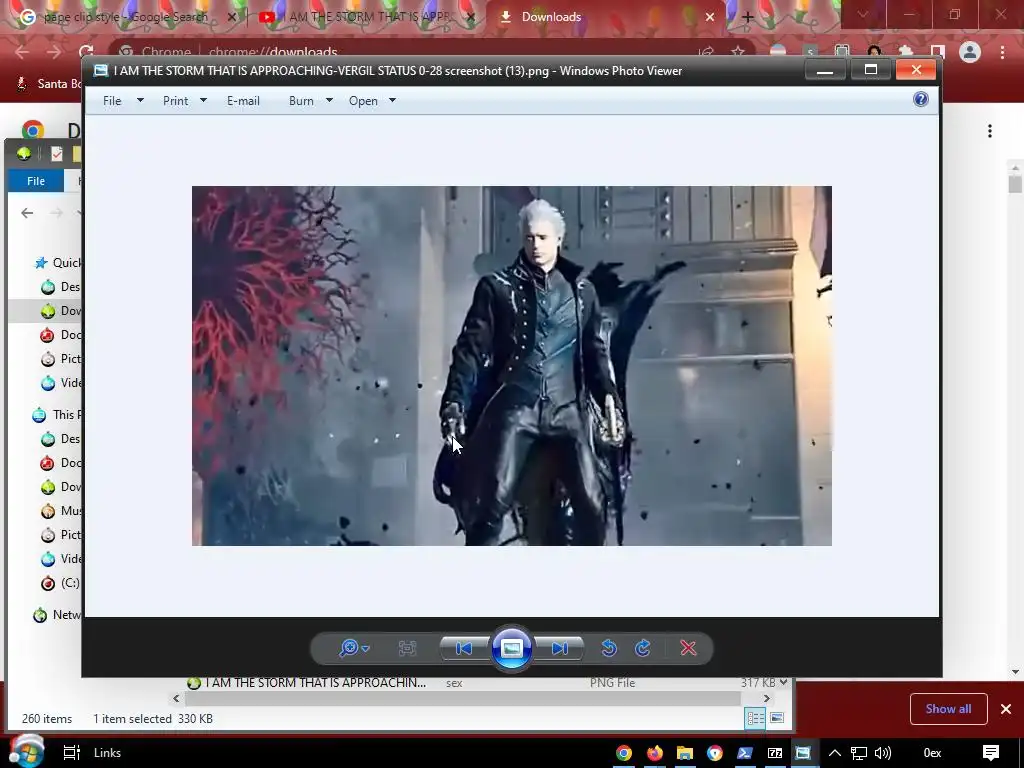Open the volume control in tray
Screen dimensions: 1024x768
pyautogui.click(x=882, y=753)
